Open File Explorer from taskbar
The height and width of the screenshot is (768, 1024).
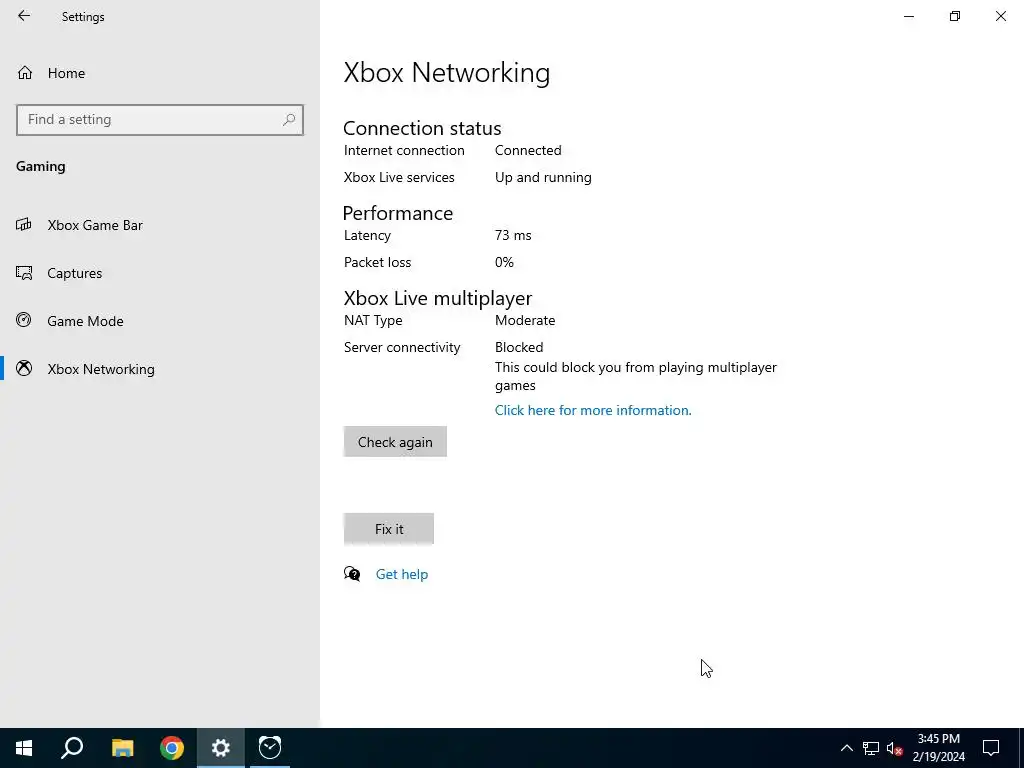[x=122, y=748]
